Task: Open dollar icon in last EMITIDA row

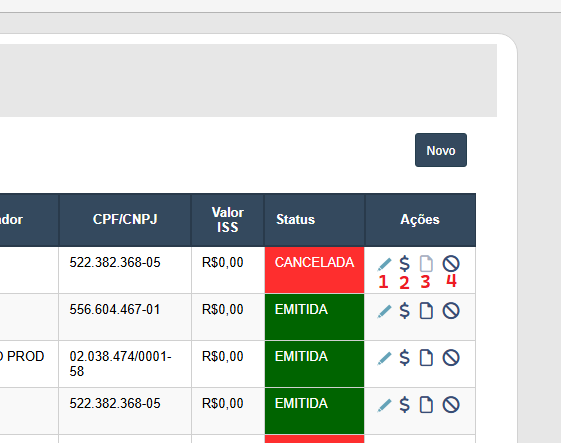Action: tap(405, 405)
